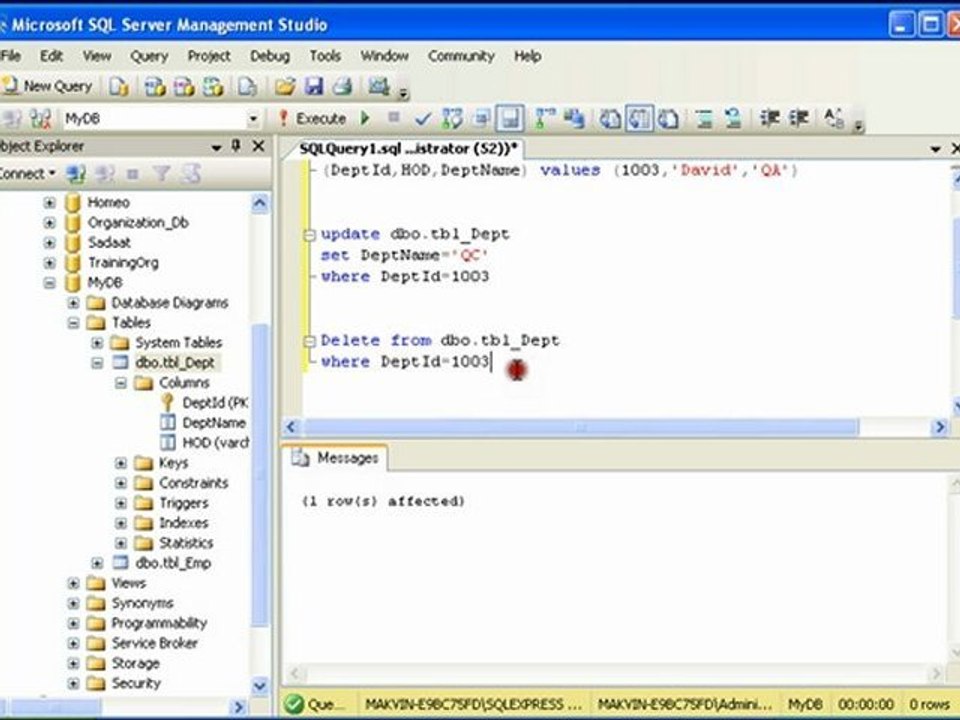Open the Query menu
Screen dimensions: 960x720
click(x=149, y=56)
